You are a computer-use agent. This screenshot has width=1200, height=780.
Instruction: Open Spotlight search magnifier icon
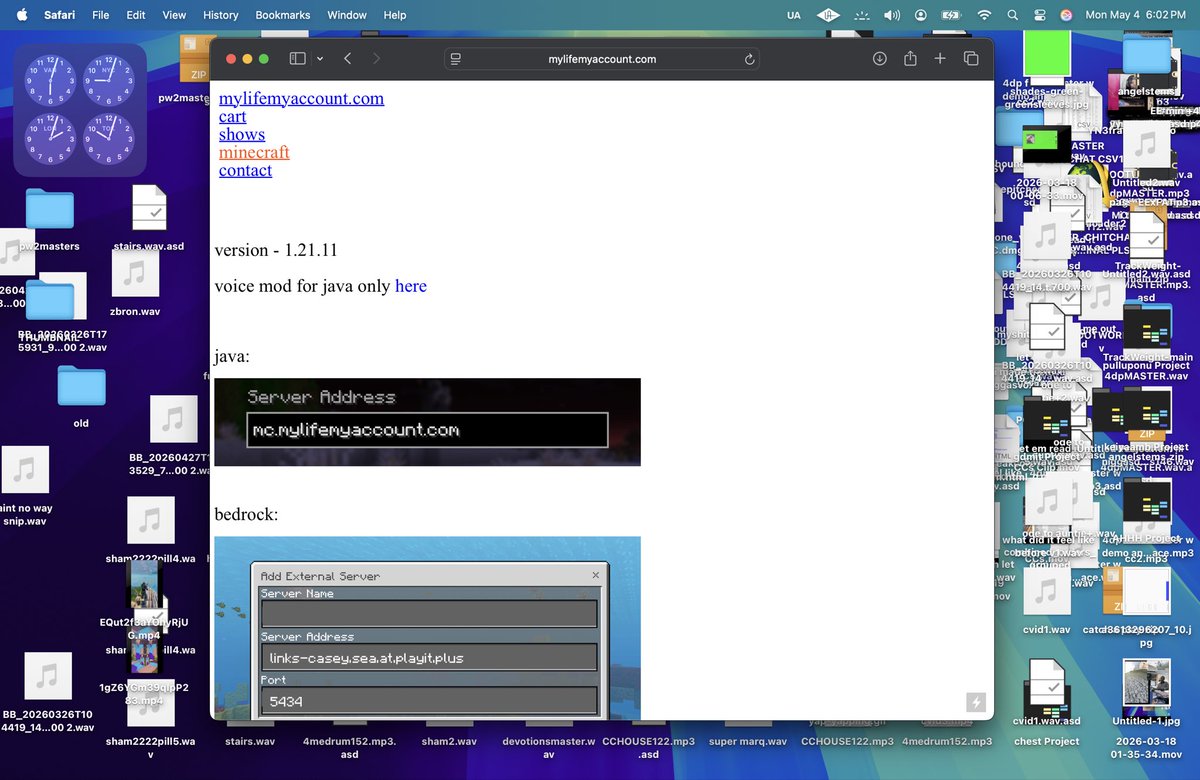[x=1013, y=15]
